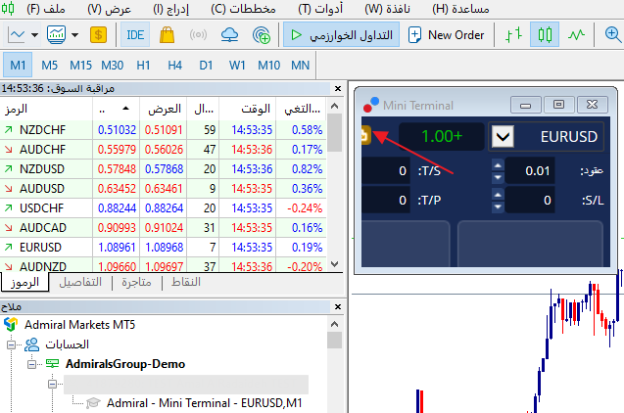Image resolution: width=624 pixels, height=413 pixels.
Task: Switch to the الرموز symbols tab
Action: [25, 282]
